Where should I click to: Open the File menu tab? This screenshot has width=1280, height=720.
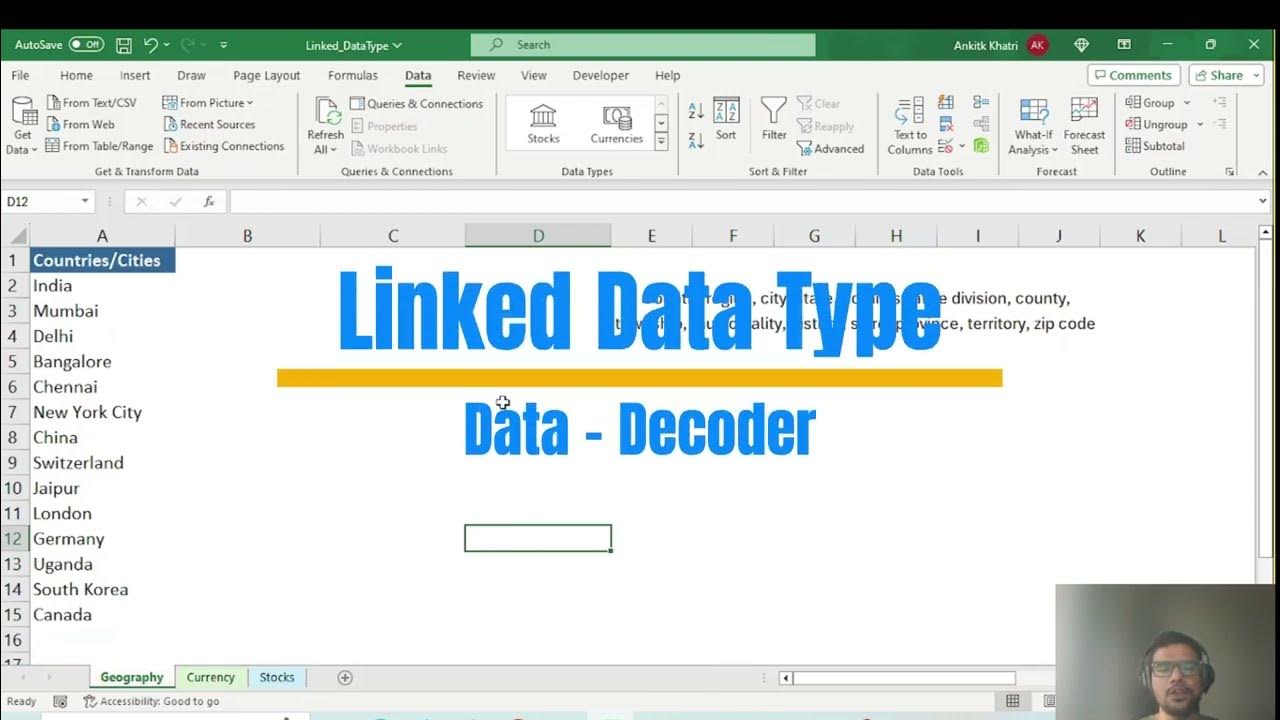pos(20,75)
